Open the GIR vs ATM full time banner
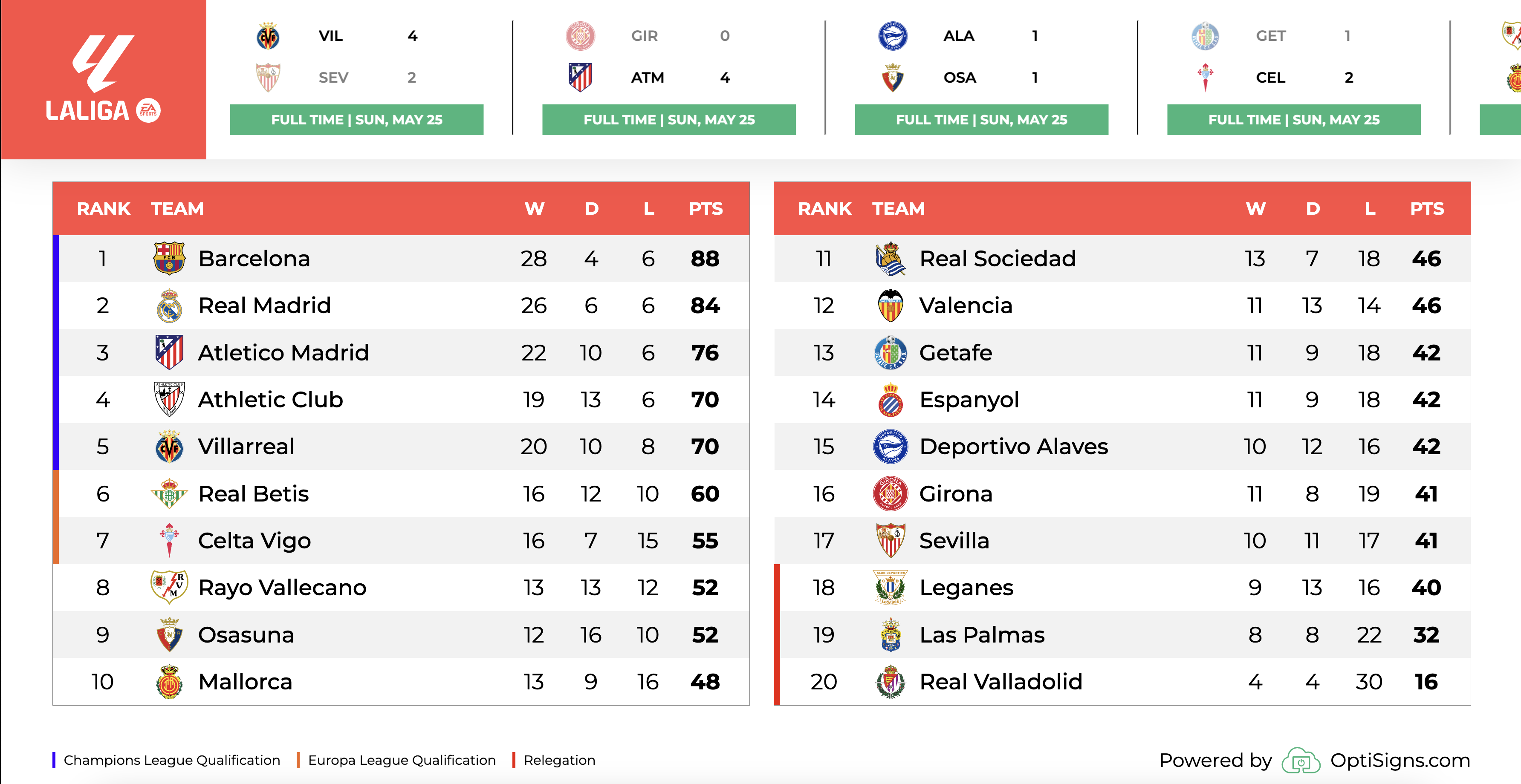Viewport: 1521px width, 784px height. coord(669,120)
